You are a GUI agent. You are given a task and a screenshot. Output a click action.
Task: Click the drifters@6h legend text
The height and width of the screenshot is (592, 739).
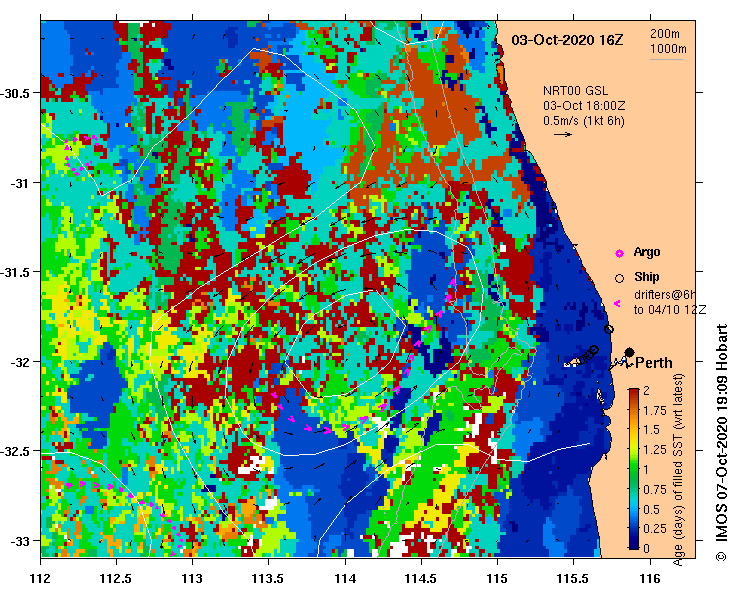coord(665,295)
